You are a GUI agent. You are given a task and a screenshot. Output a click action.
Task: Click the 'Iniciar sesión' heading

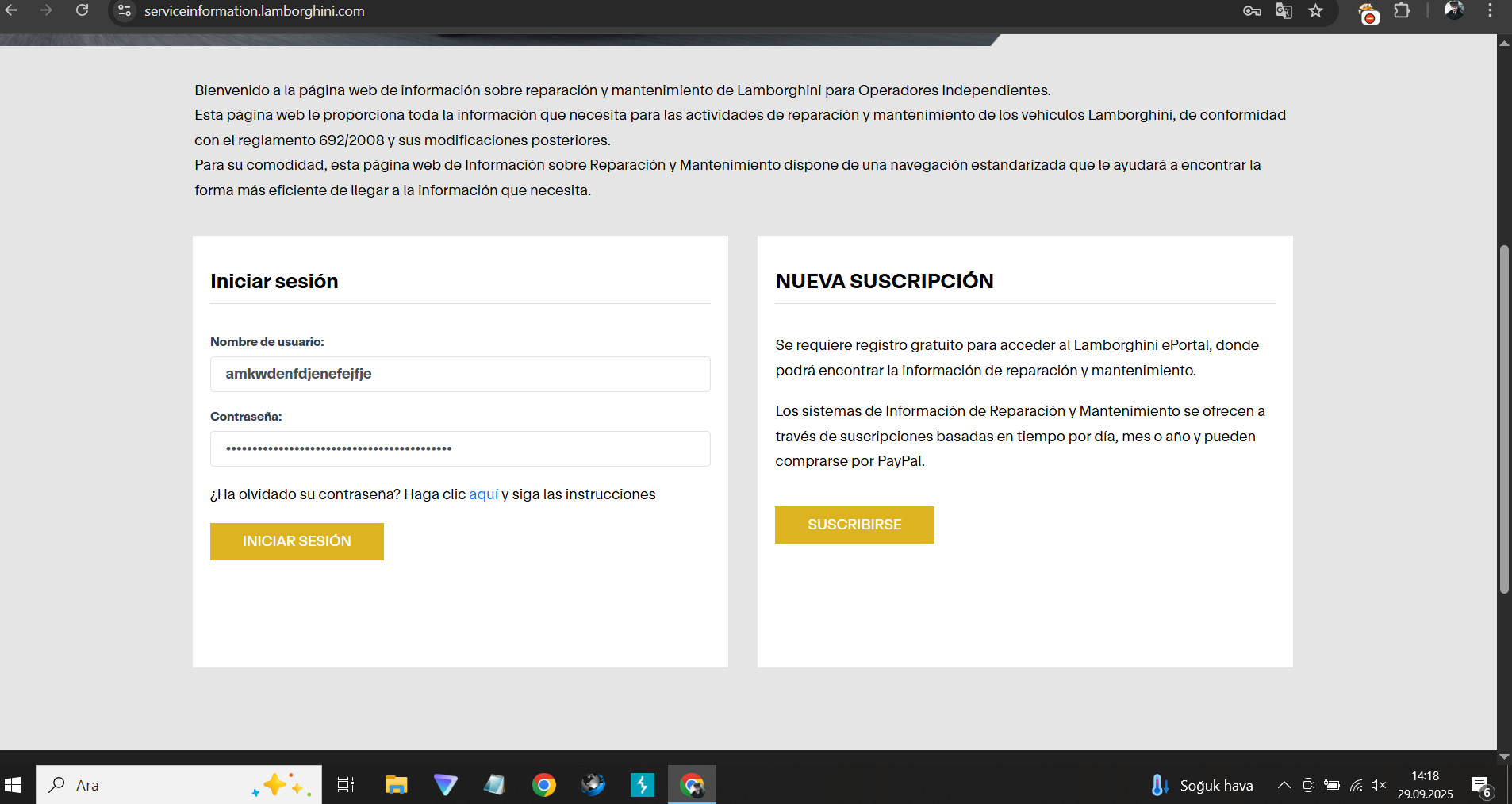coord(274,281)
